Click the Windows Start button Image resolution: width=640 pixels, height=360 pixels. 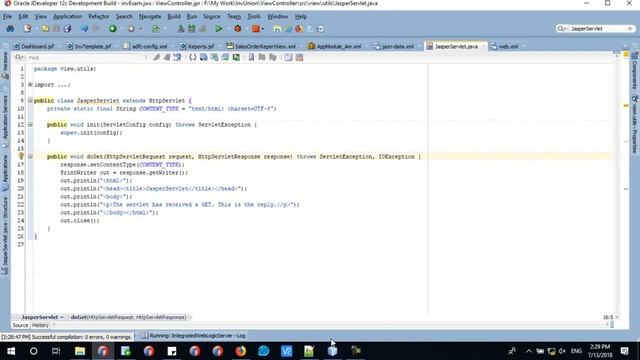point(11,351)
